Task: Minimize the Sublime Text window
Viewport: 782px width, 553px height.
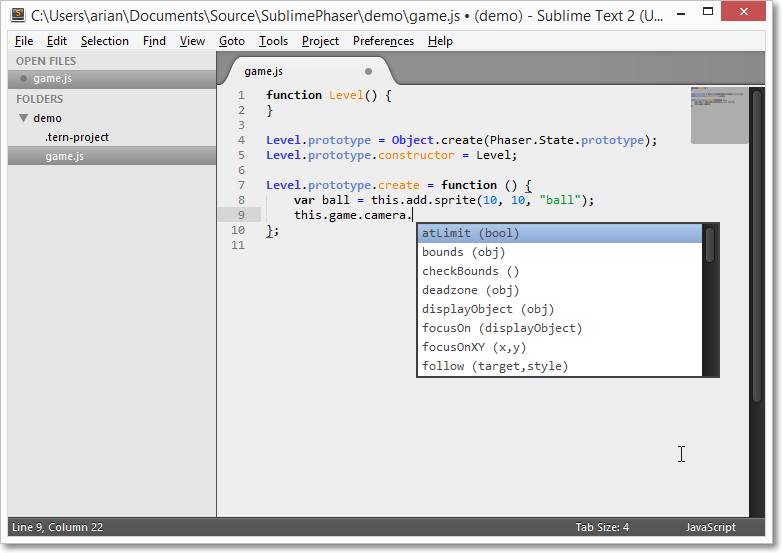Action: 681,12
